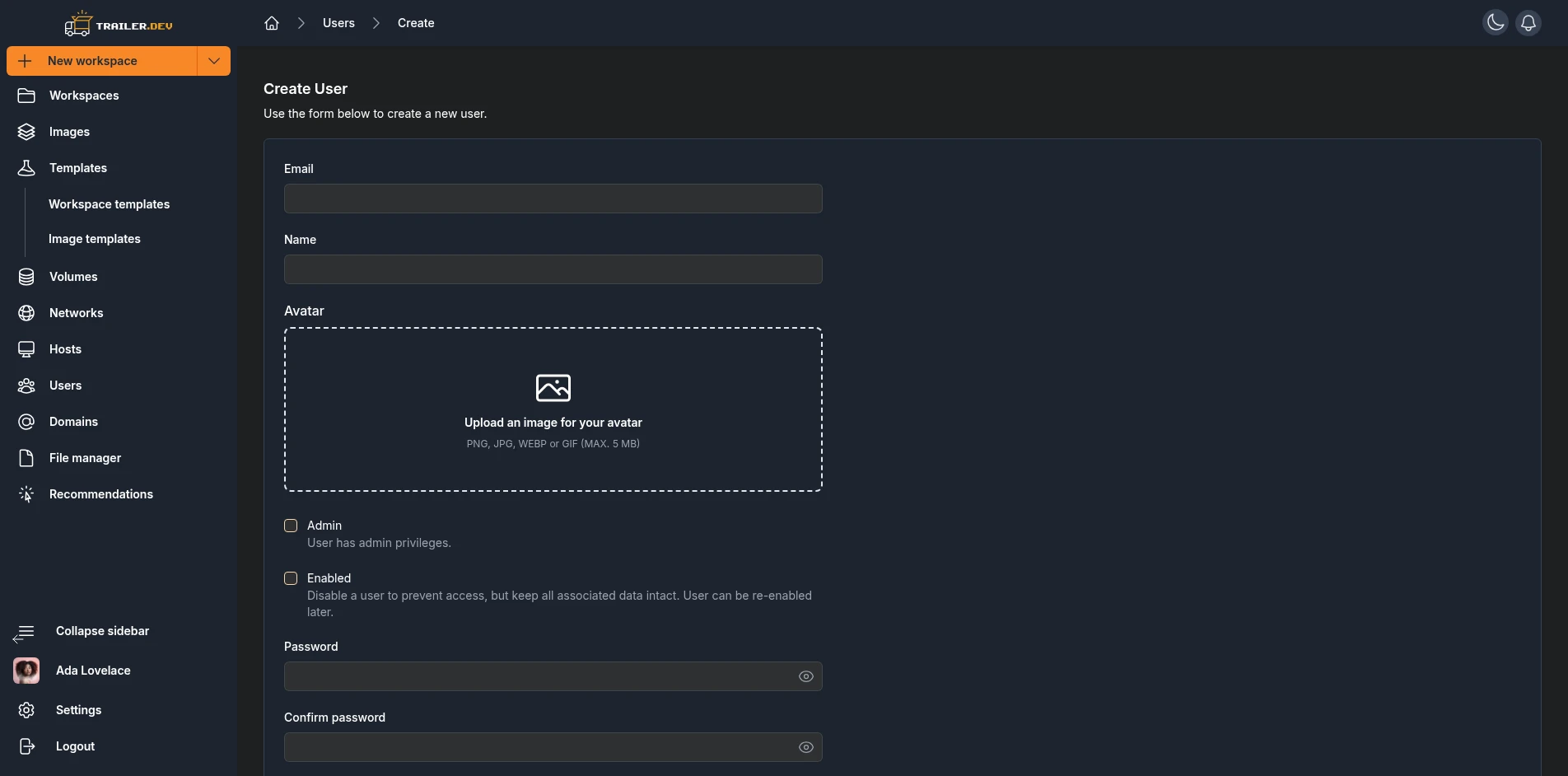Click the Trailer.dev logo
The height and width of the screenshot is (776, 1568).
pyautogui.click(x=119, y=24)
